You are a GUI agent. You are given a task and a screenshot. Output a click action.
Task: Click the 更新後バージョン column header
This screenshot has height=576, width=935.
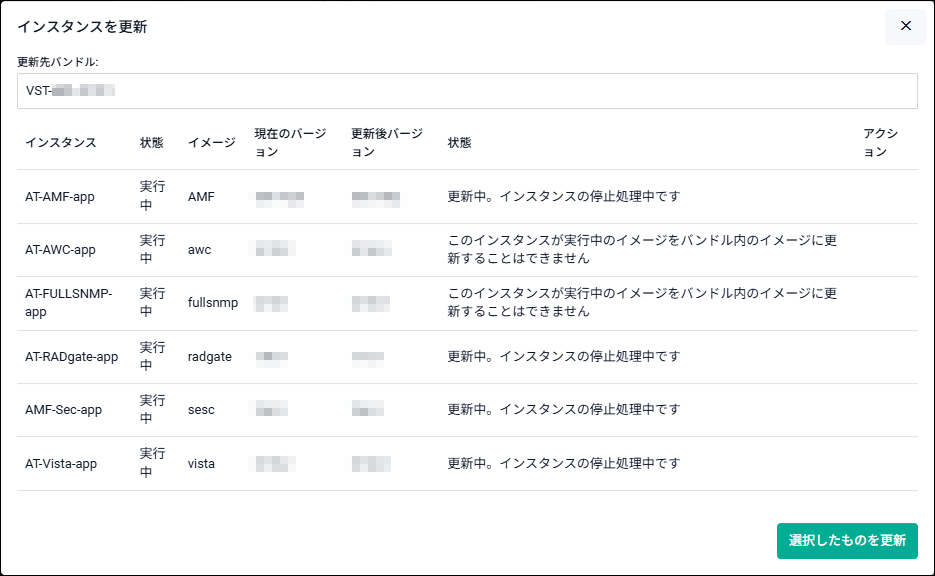386,143
